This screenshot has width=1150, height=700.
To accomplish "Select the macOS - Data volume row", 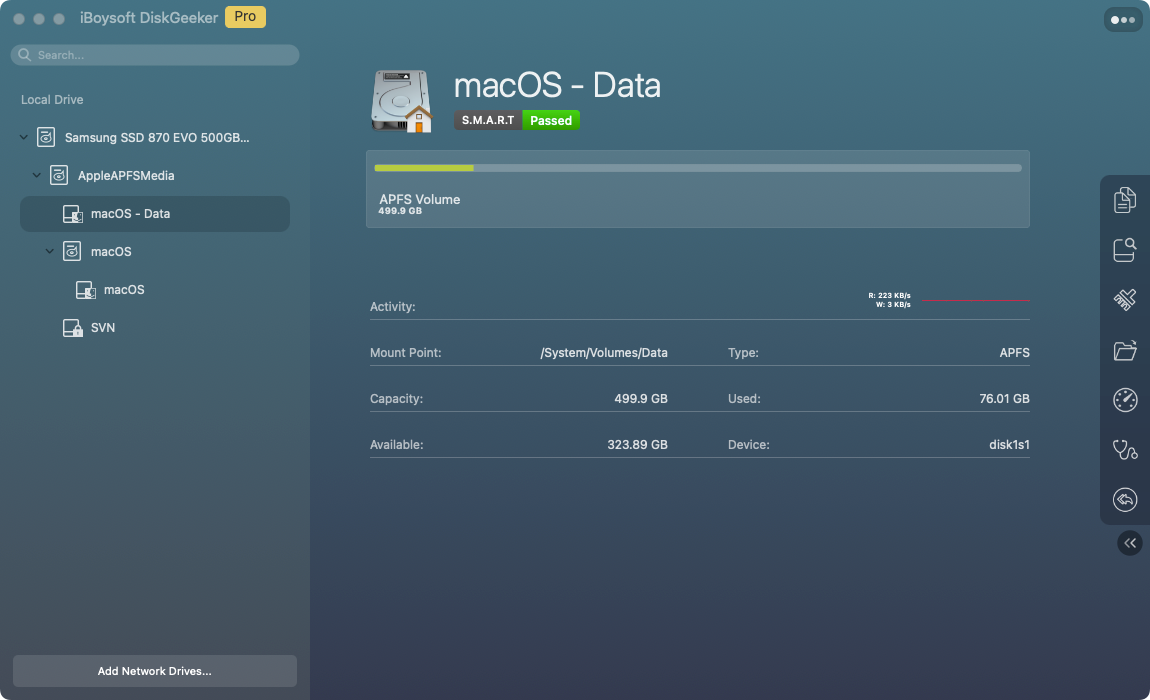I will (x=155, y=214).
